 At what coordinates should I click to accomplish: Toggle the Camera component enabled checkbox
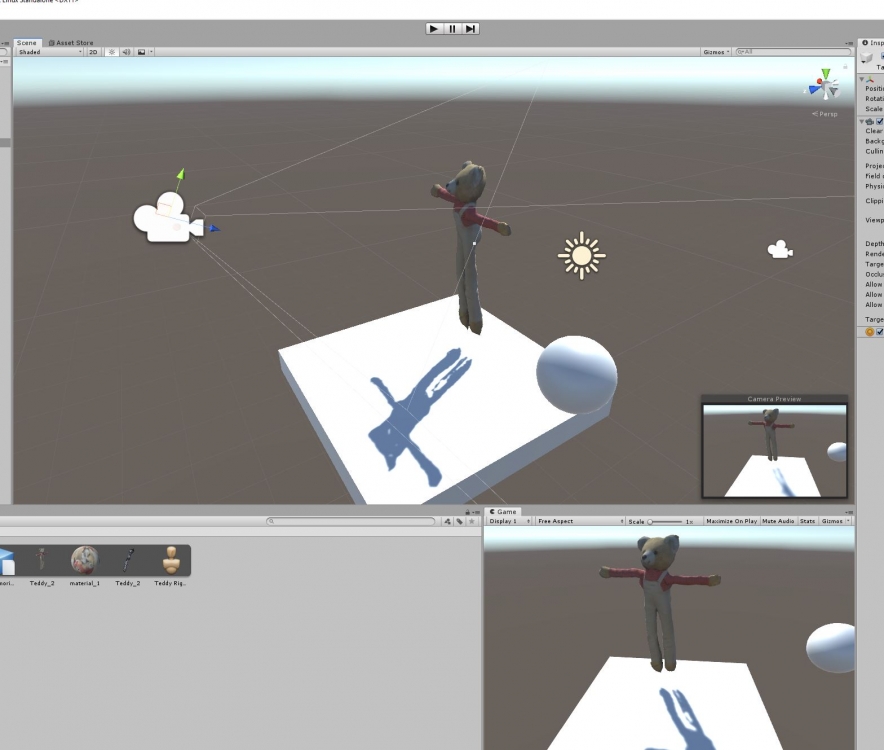(880, 121)
